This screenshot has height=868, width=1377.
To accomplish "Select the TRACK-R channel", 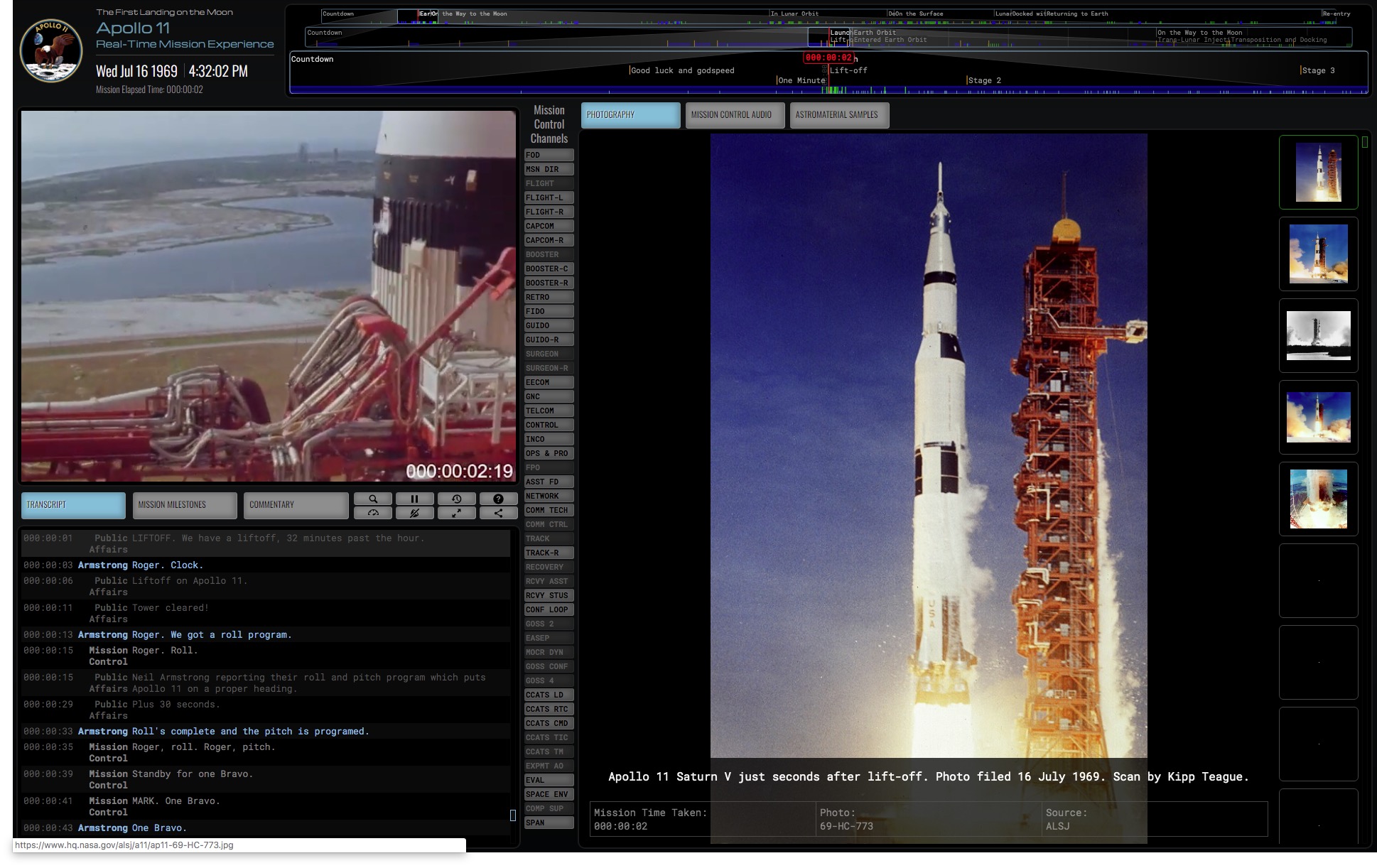I will click(549, 553).
